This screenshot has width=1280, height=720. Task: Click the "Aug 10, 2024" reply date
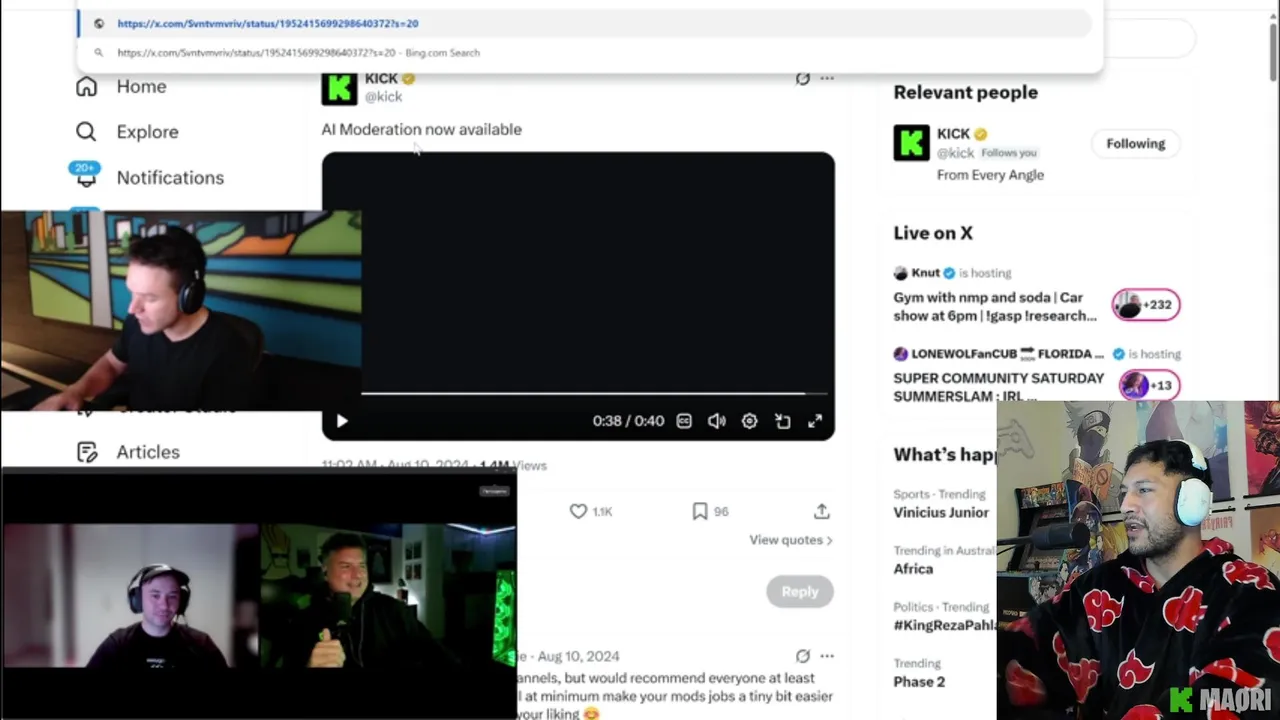pyautogui.click(x=579, y=656)
